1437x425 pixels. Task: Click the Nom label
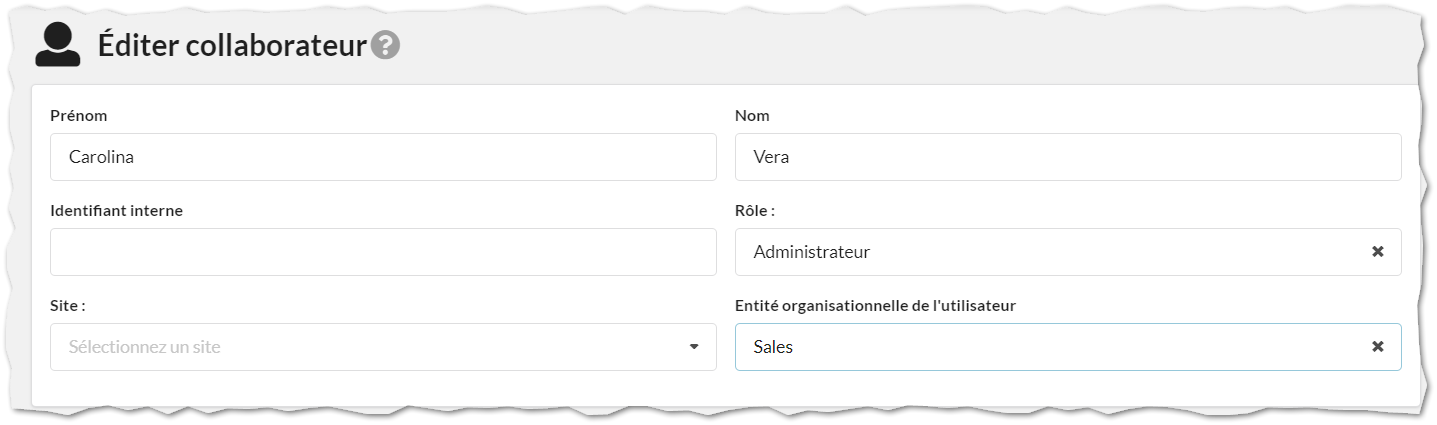tap(752, 116)
